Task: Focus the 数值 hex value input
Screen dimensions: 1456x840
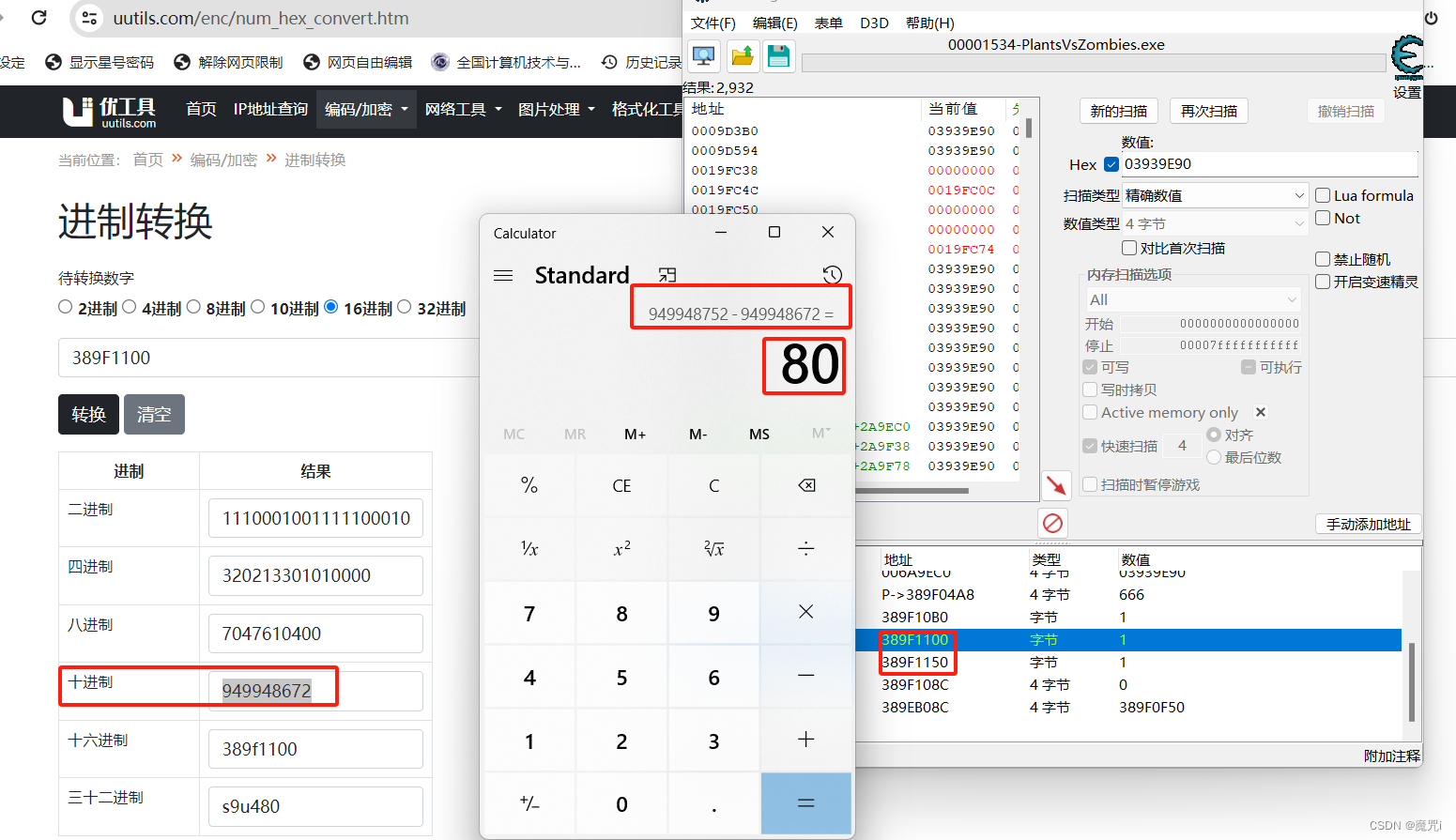Action: pyautogui.click(x=1269, y=164)
